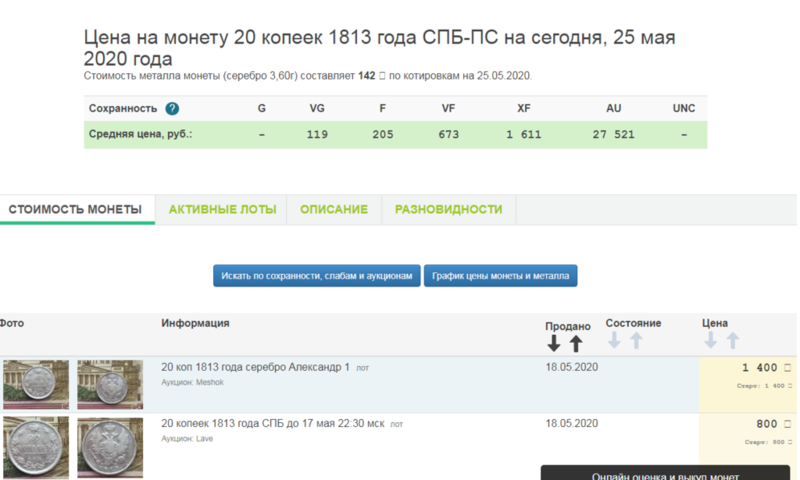Sort by Продано ascending arrow
The height and width of the screenshot is (480, 800).
click(x=576, y=343)
